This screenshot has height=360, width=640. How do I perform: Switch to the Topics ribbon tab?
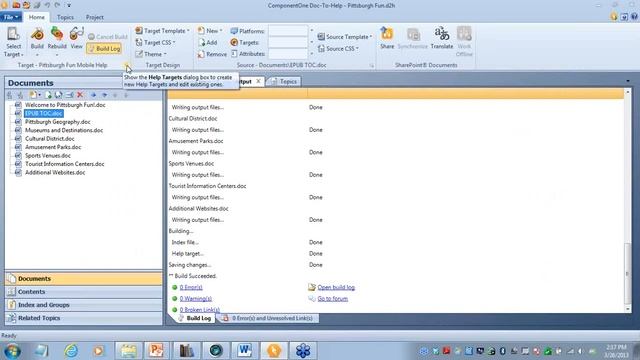coord(65,17)
